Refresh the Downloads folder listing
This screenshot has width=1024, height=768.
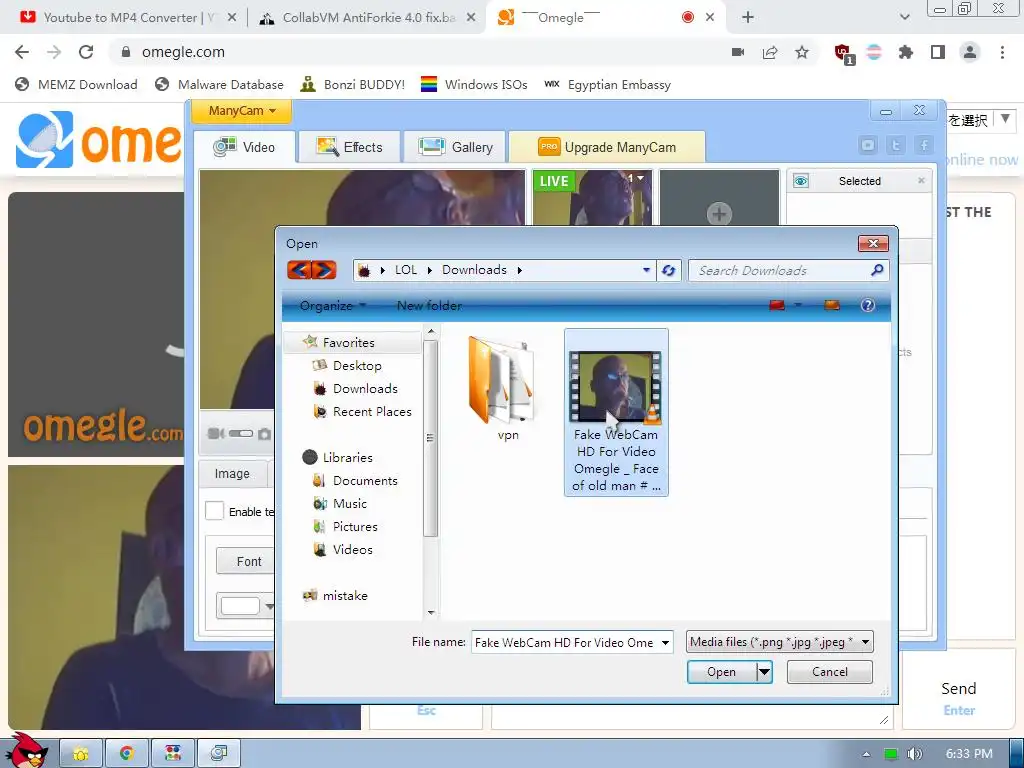coord(668,270)
